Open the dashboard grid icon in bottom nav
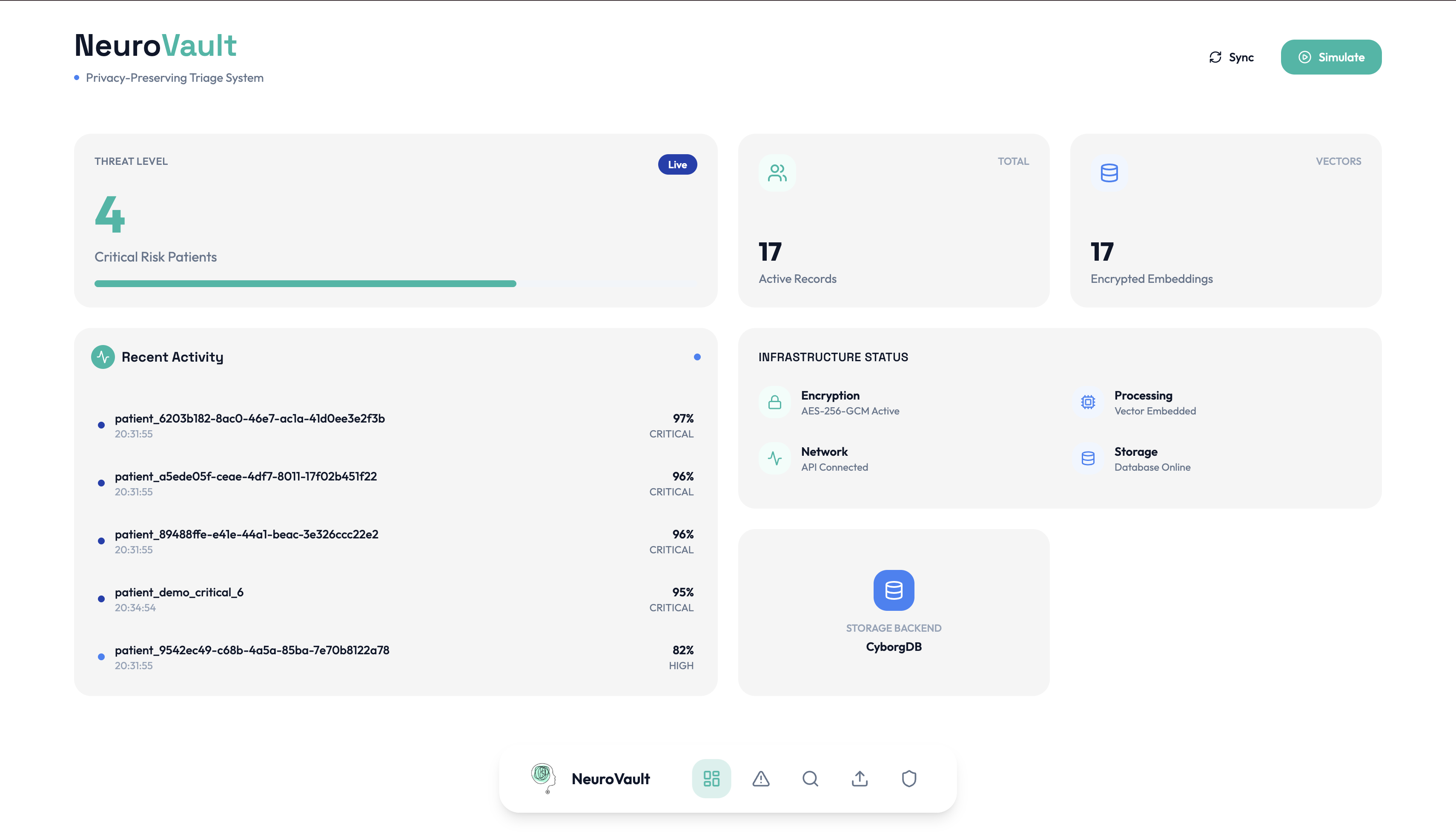 point(711,778)
